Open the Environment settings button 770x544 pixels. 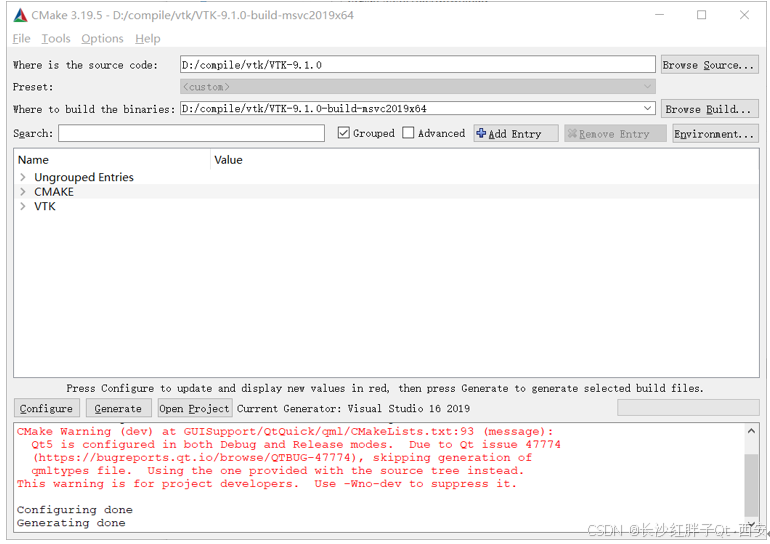(x=715, y=134)
